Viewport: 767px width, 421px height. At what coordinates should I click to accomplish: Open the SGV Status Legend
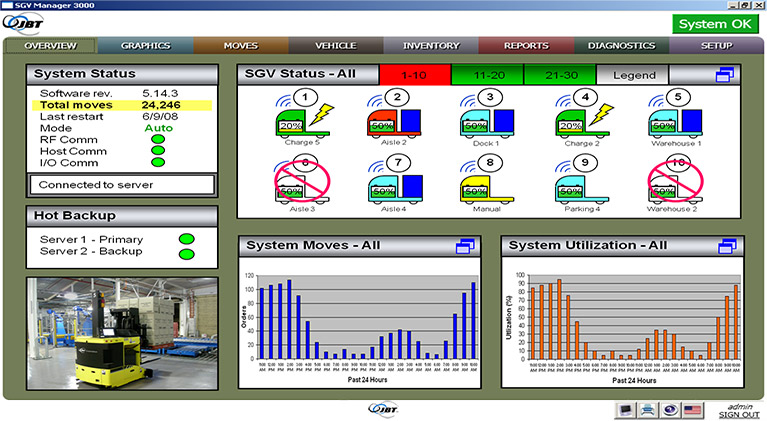634,75
